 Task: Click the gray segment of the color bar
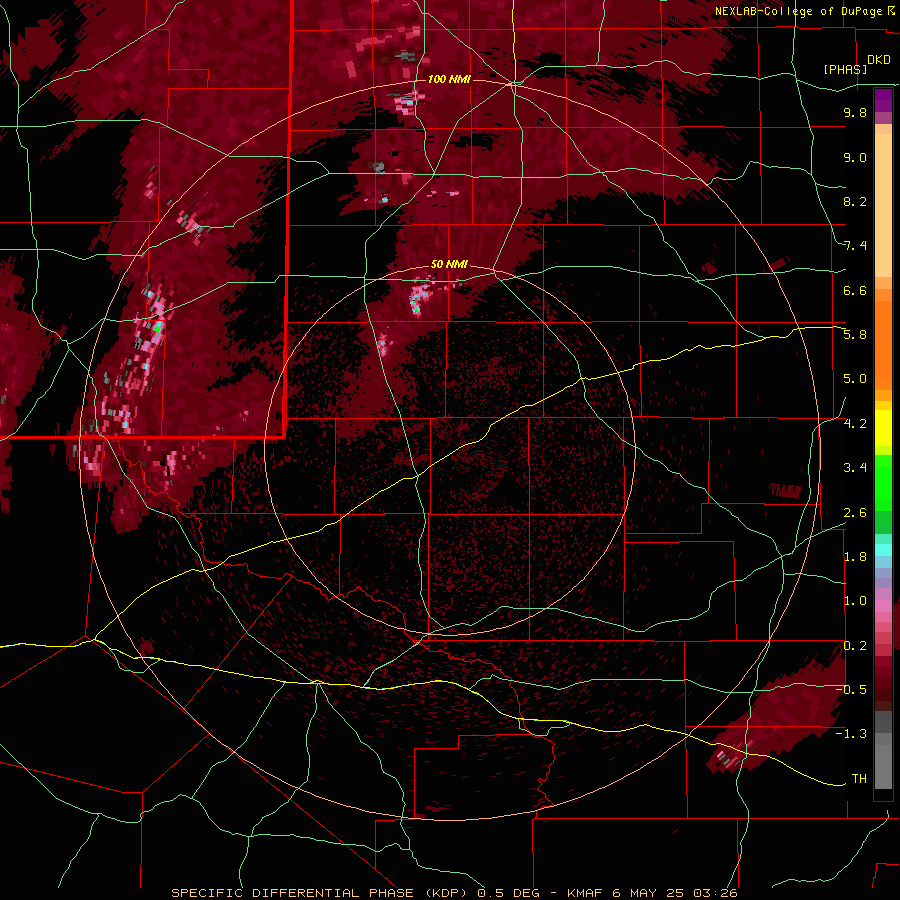point(883,752)
